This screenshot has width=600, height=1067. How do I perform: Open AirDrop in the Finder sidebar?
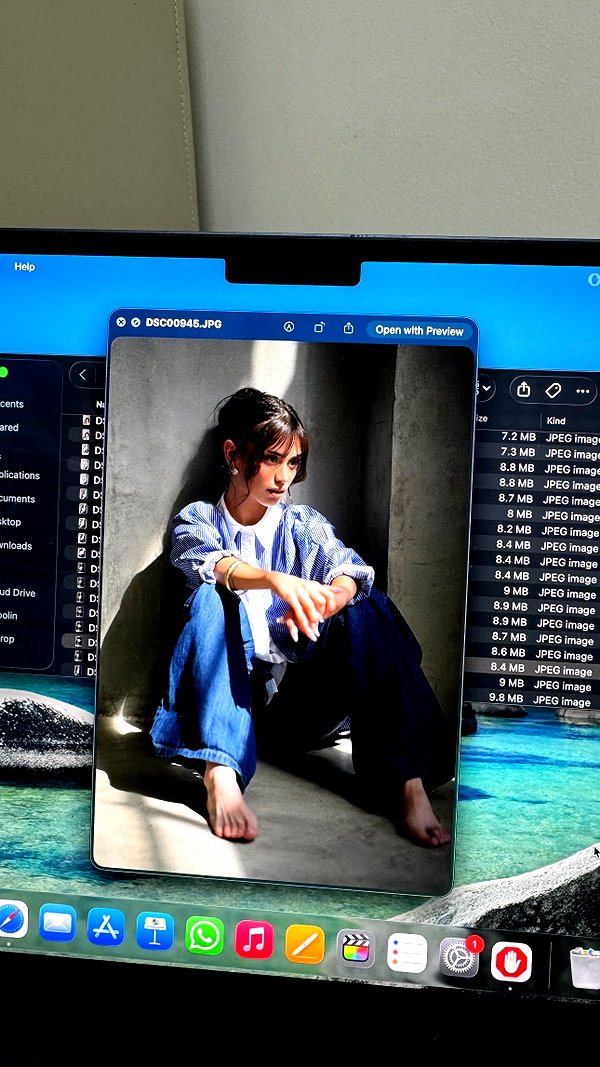[7, 639]
